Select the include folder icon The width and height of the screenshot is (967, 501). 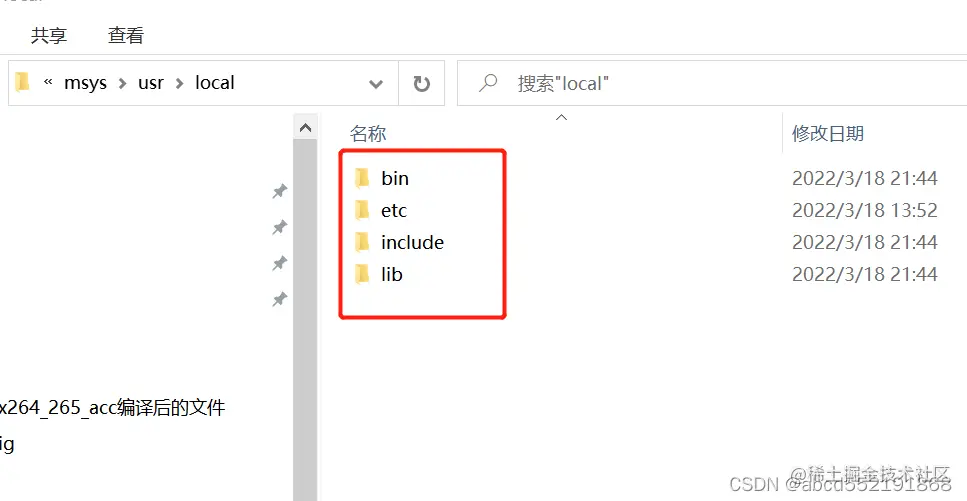(x=363, y=242)
